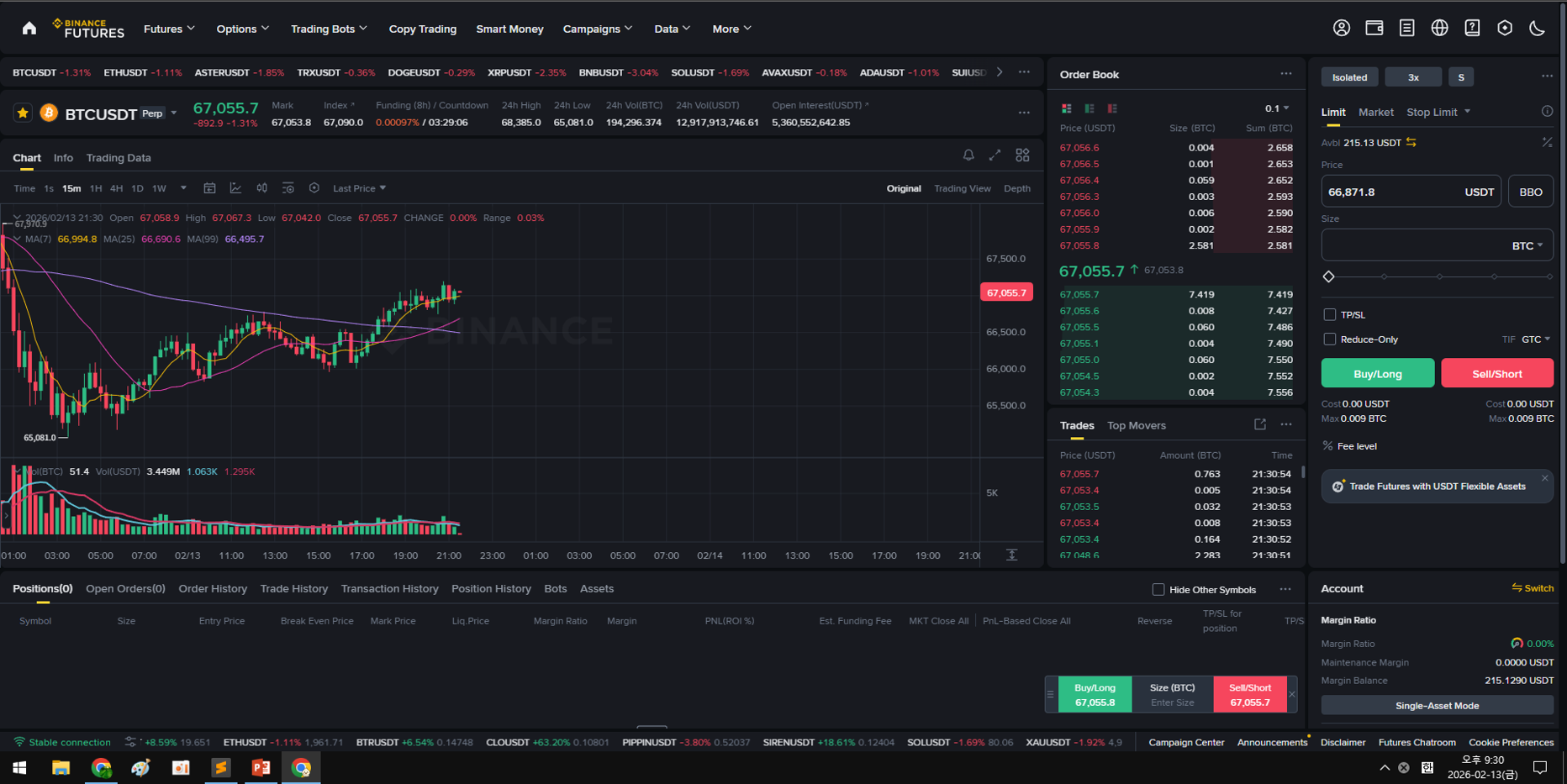Image resolution: width=1567 pixels, height=784 pixels.
Task: Toggle BTCUSDT favorite star
Action: pyautogui.click(x=23, y=113)
